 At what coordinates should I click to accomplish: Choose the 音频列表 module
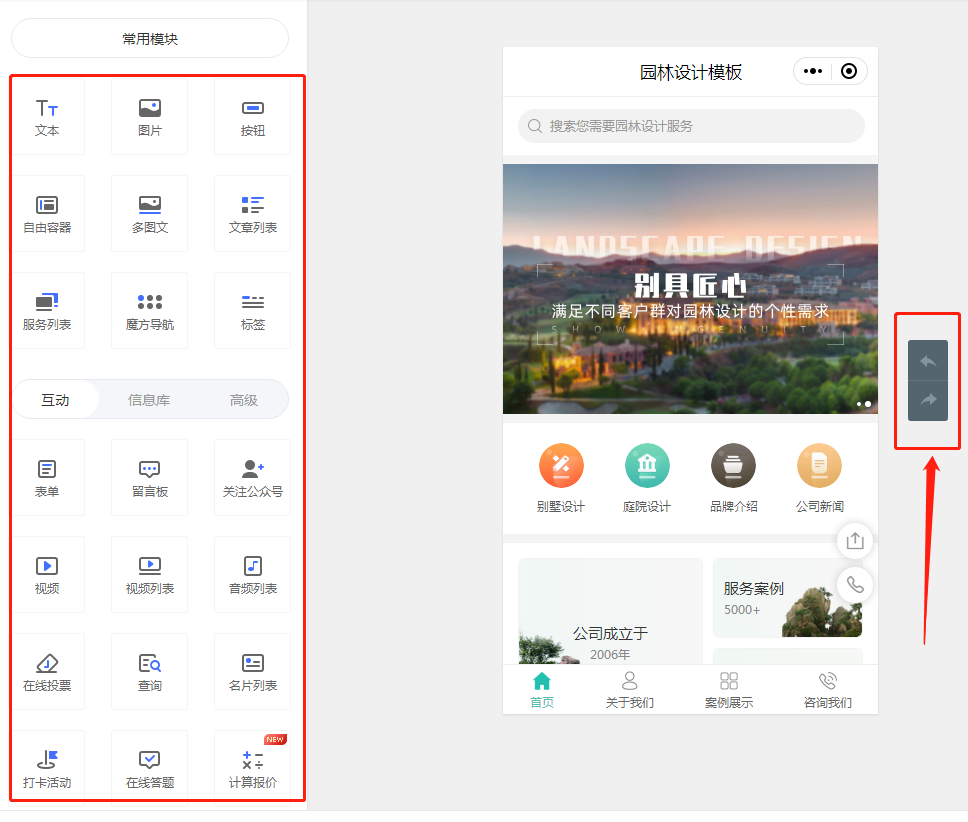[252, 575]
